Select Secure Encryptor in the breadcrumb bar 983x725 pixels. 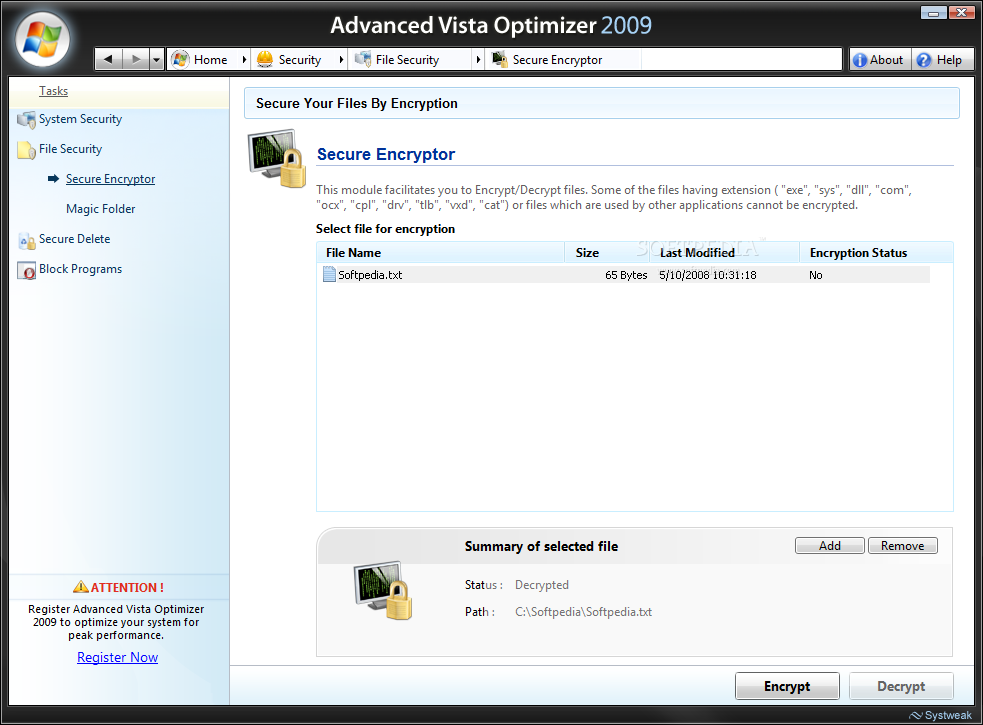(x=557, y=60)
